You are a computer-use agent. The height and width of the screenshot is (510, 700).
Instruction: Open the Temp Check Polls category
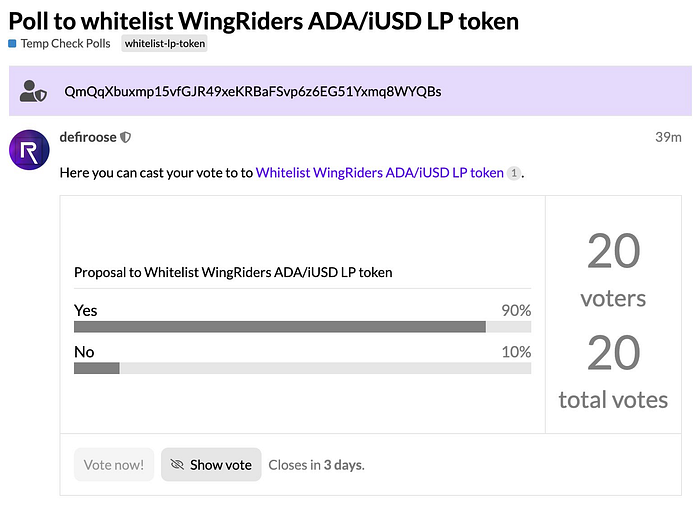tap(65, 43)
